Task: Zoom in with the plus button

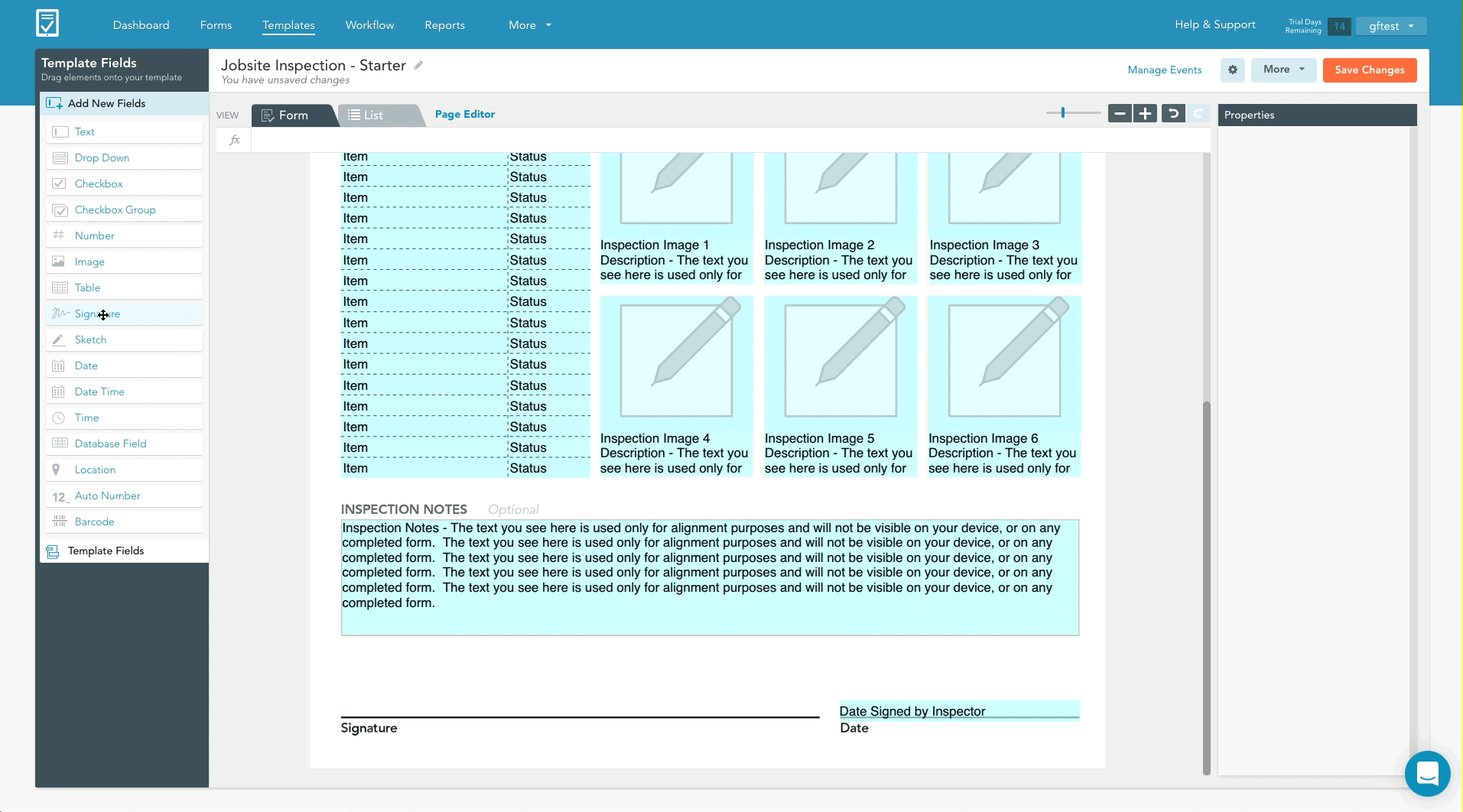Action: pyautogui.click(x=1145, y=114)
